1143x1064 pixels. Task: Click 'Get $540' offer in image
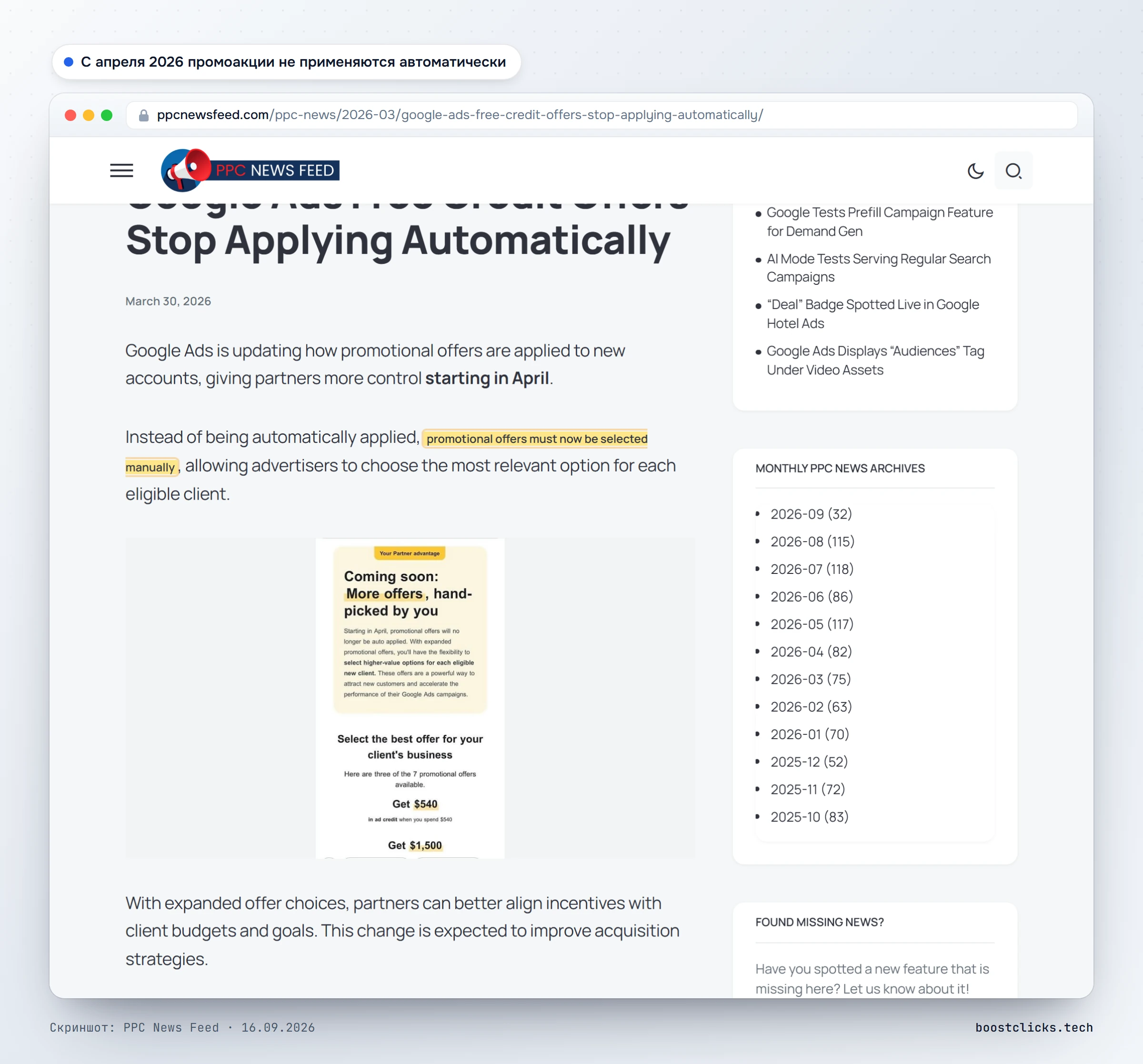coord(414,804)
